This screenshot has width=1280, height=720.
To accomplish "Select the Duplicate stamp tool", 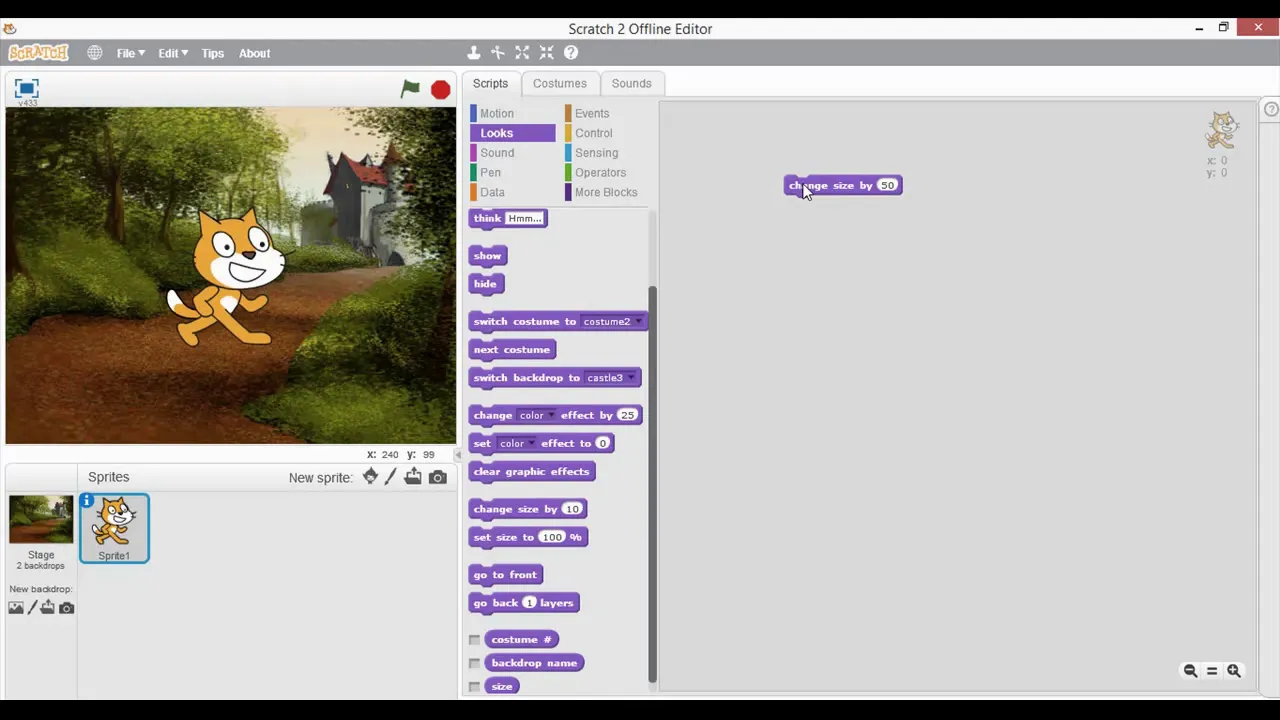I will coord(474,53).
